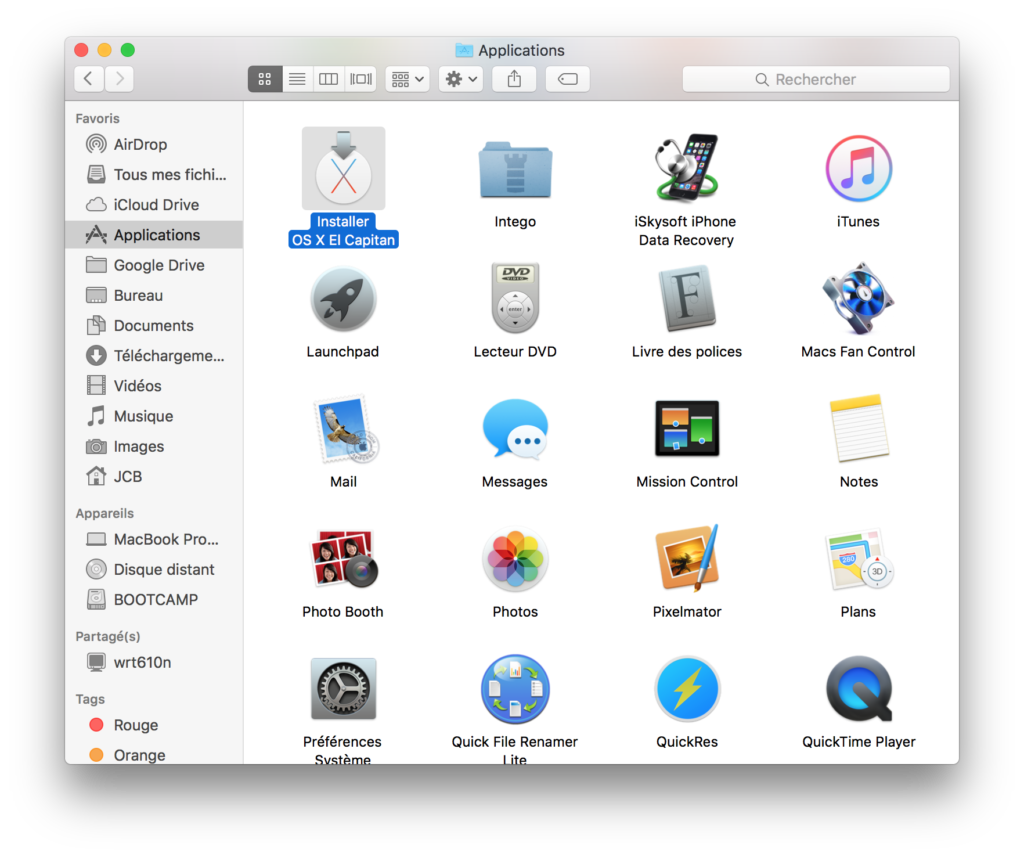Screen dimensions: 1024x857
Task: Select Disque distant in sidebar
Action: [154, 570]
